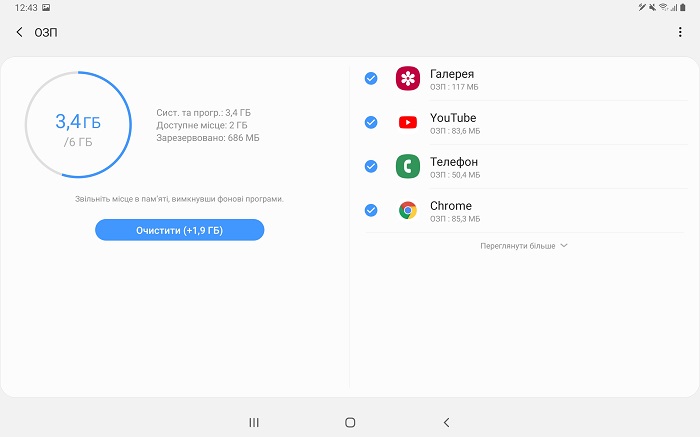Open the three-dot more options menu
This screenshot has width=700, height=437.
680,32
